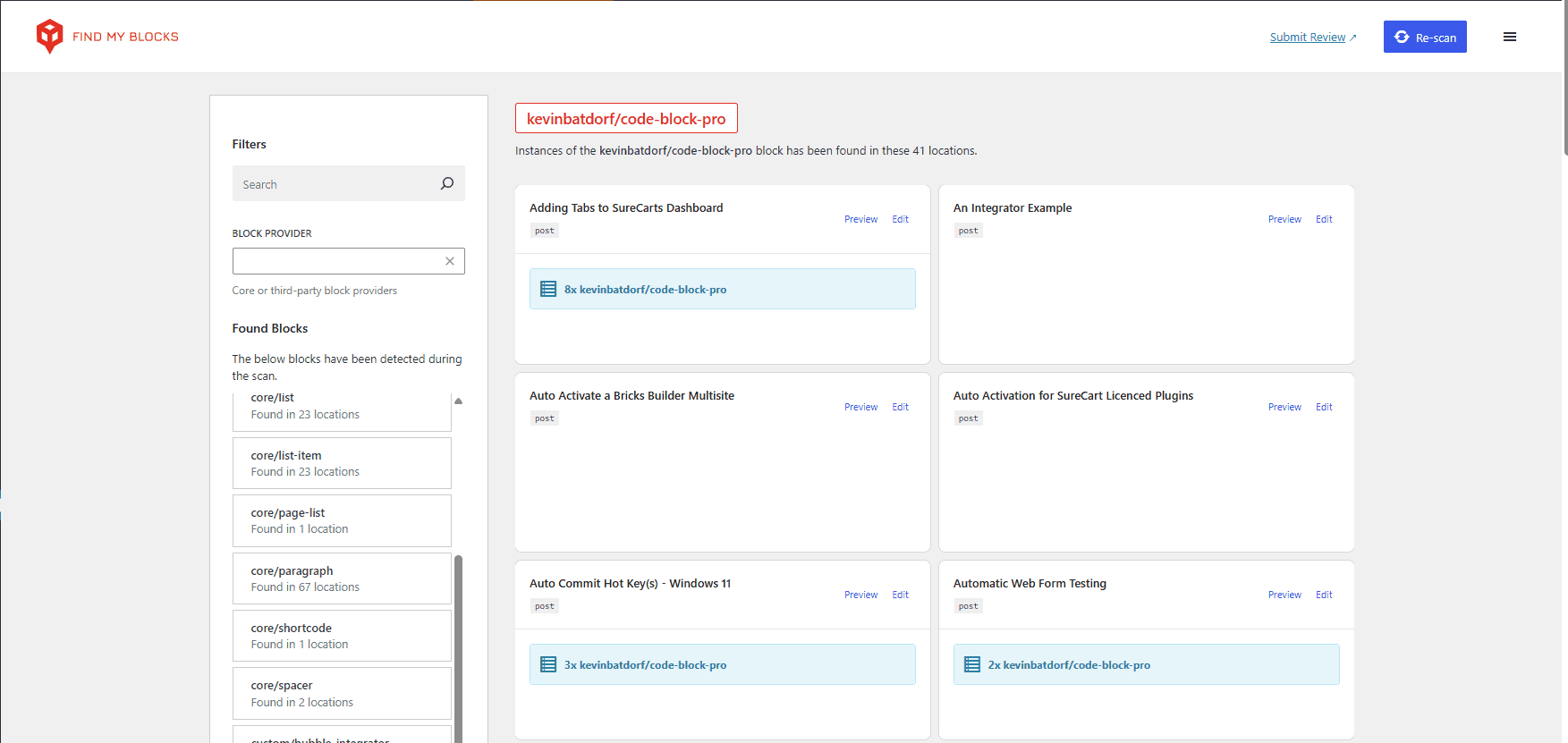1568x743 pixels.
Task: Select core/list-item found blocks item
Action: coord(342,463)
